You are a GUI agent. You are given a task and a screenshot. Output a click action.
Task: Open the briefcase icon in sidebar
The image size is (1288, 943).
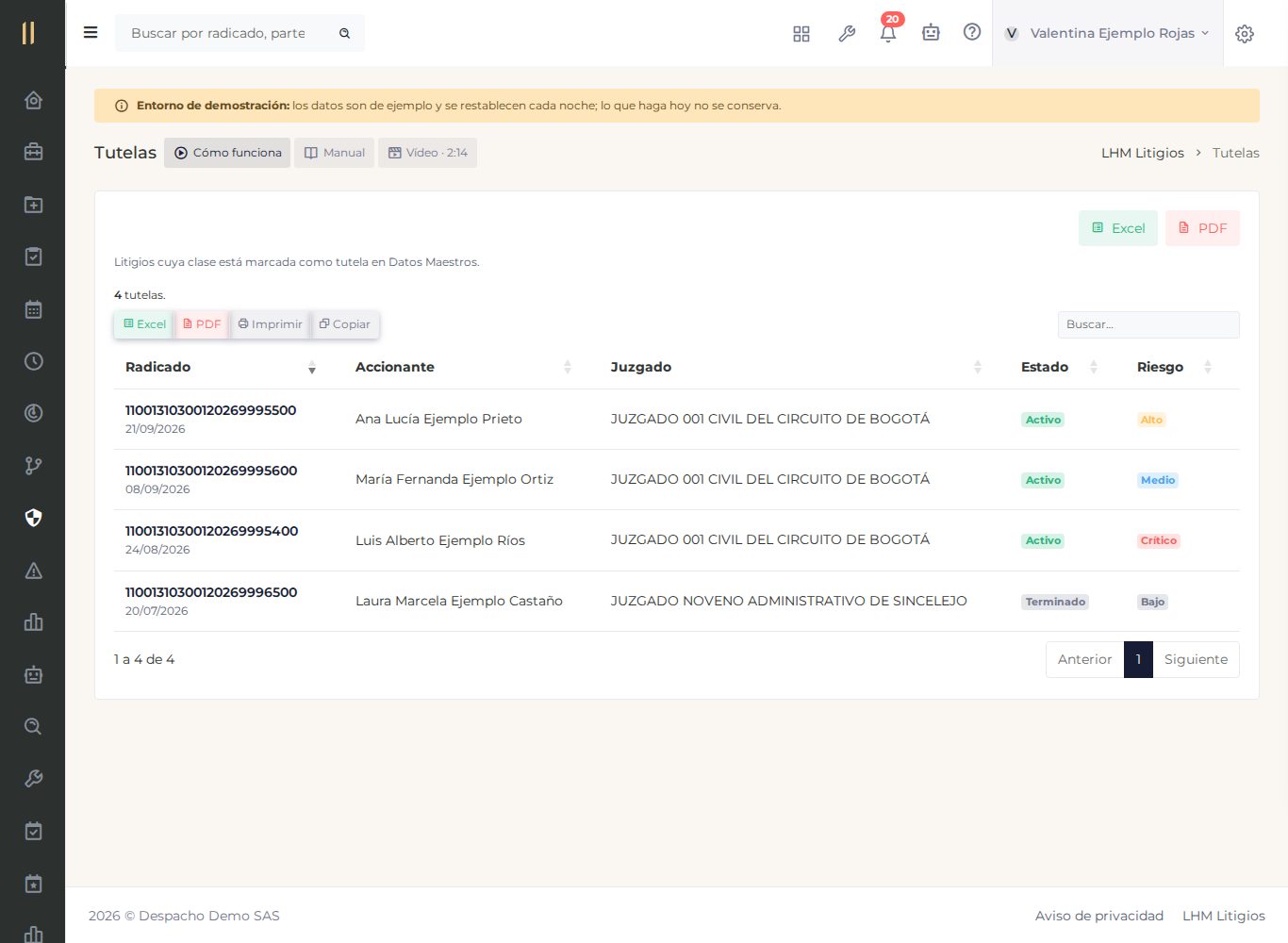33,152
